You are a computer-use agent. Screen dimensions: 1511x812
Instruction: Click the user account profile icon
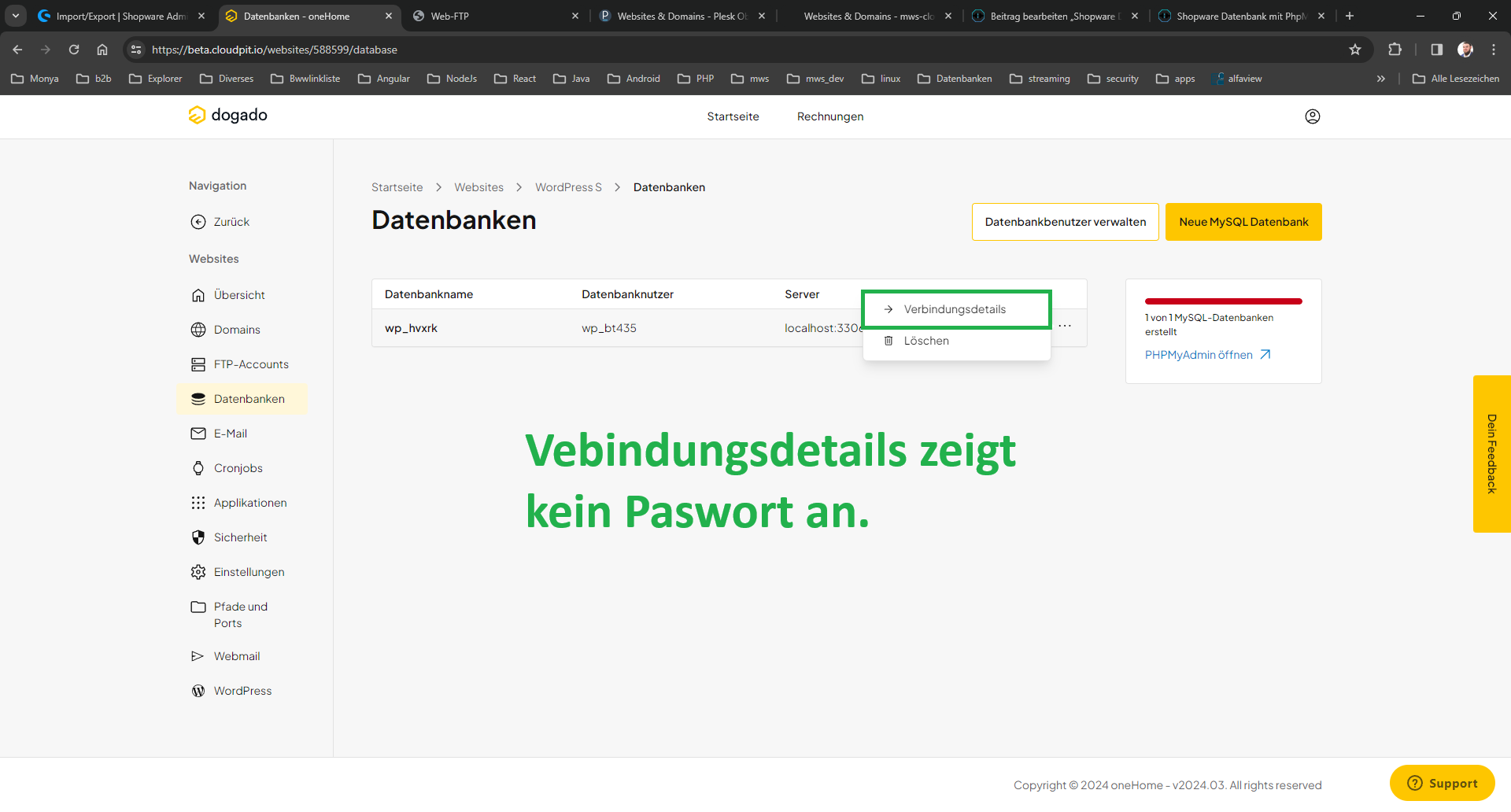click(x=1312, y=116)
